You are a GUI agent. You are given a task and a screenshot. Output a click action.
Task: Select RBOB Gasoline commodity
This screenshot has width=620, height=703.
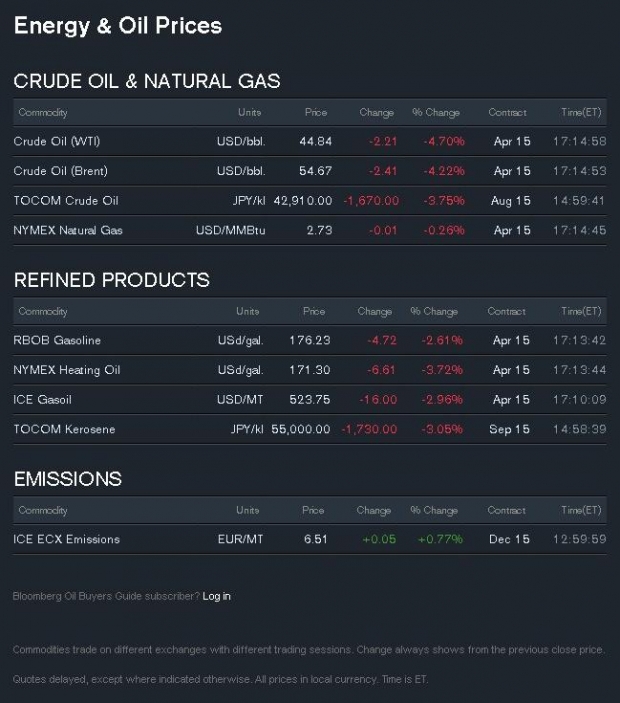[x=57, y=340]
